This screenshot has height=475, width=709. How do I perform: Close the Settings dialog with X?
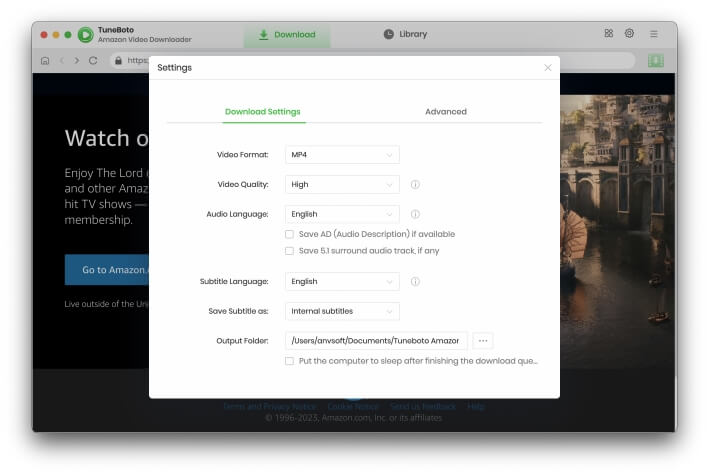tap(548, 67)
